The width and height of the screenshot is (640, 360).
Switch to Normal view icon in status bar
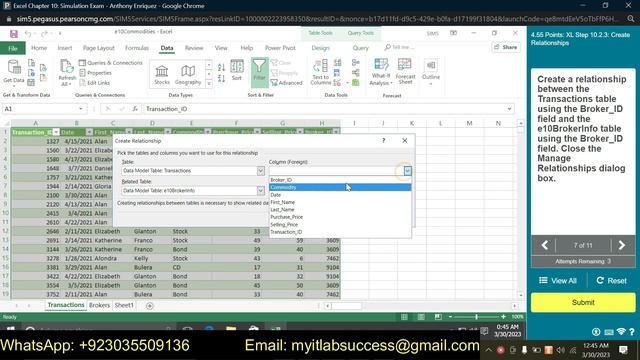[x=404, y=317]
